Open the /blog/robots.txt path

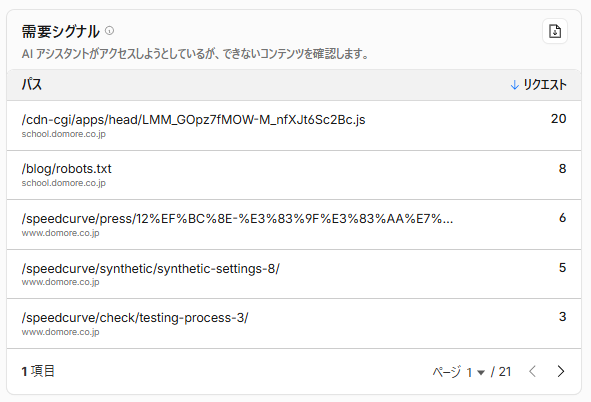66,169
